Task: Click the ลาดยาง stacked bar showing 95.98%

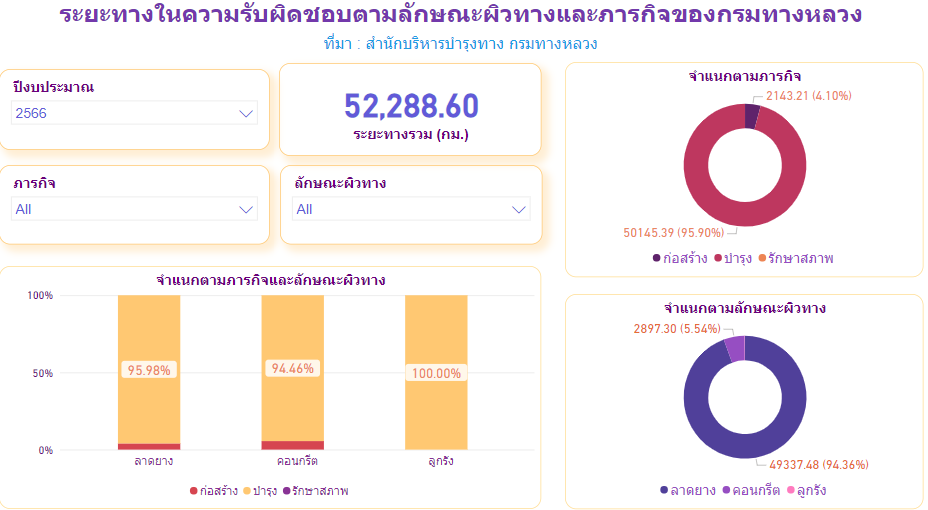Action: pyautogui.click(x=149, y=370)
